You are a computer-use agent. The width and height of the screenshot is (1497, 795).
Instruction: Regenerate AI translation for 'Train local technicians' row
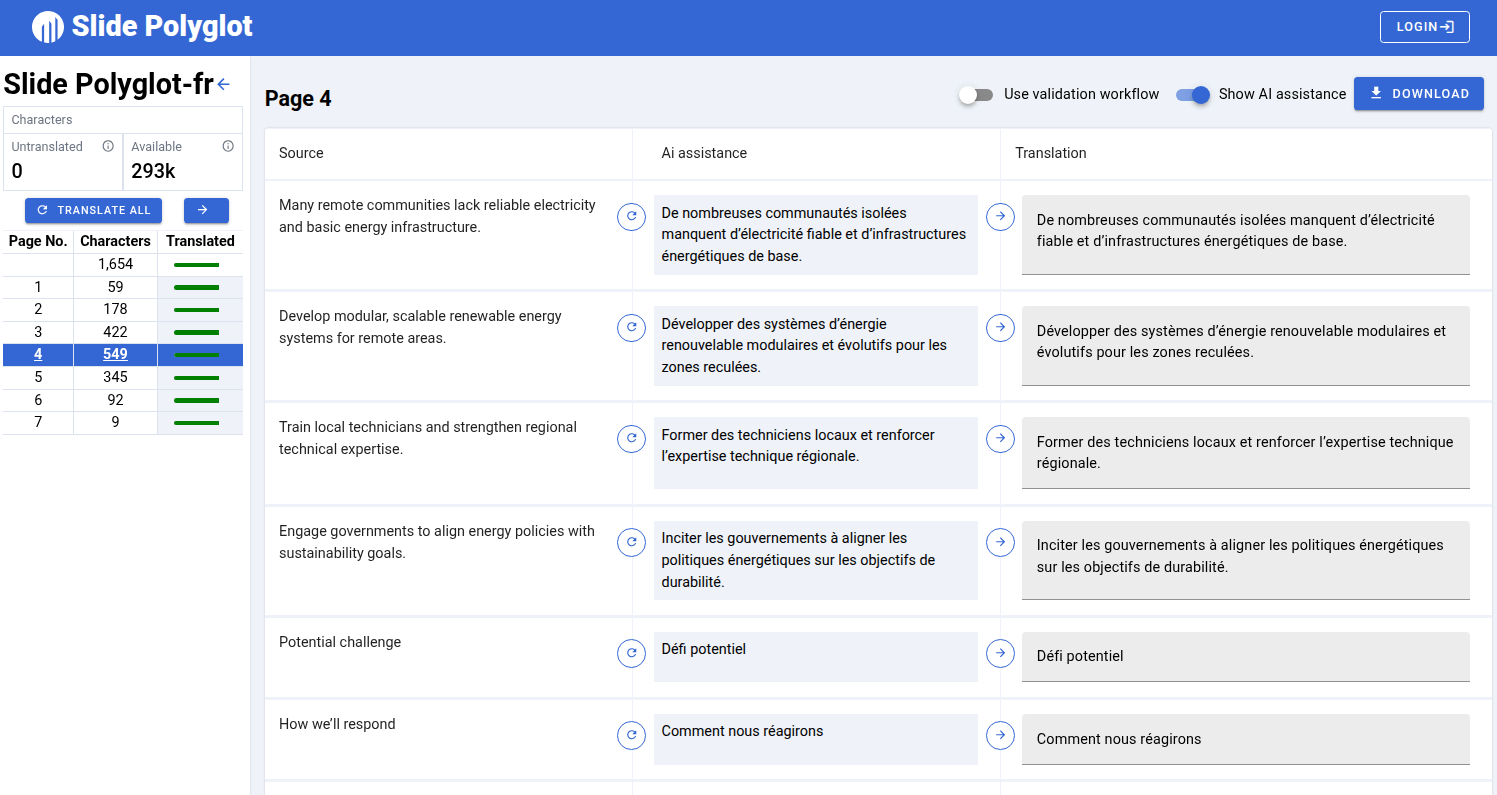(x=631, y=438)
